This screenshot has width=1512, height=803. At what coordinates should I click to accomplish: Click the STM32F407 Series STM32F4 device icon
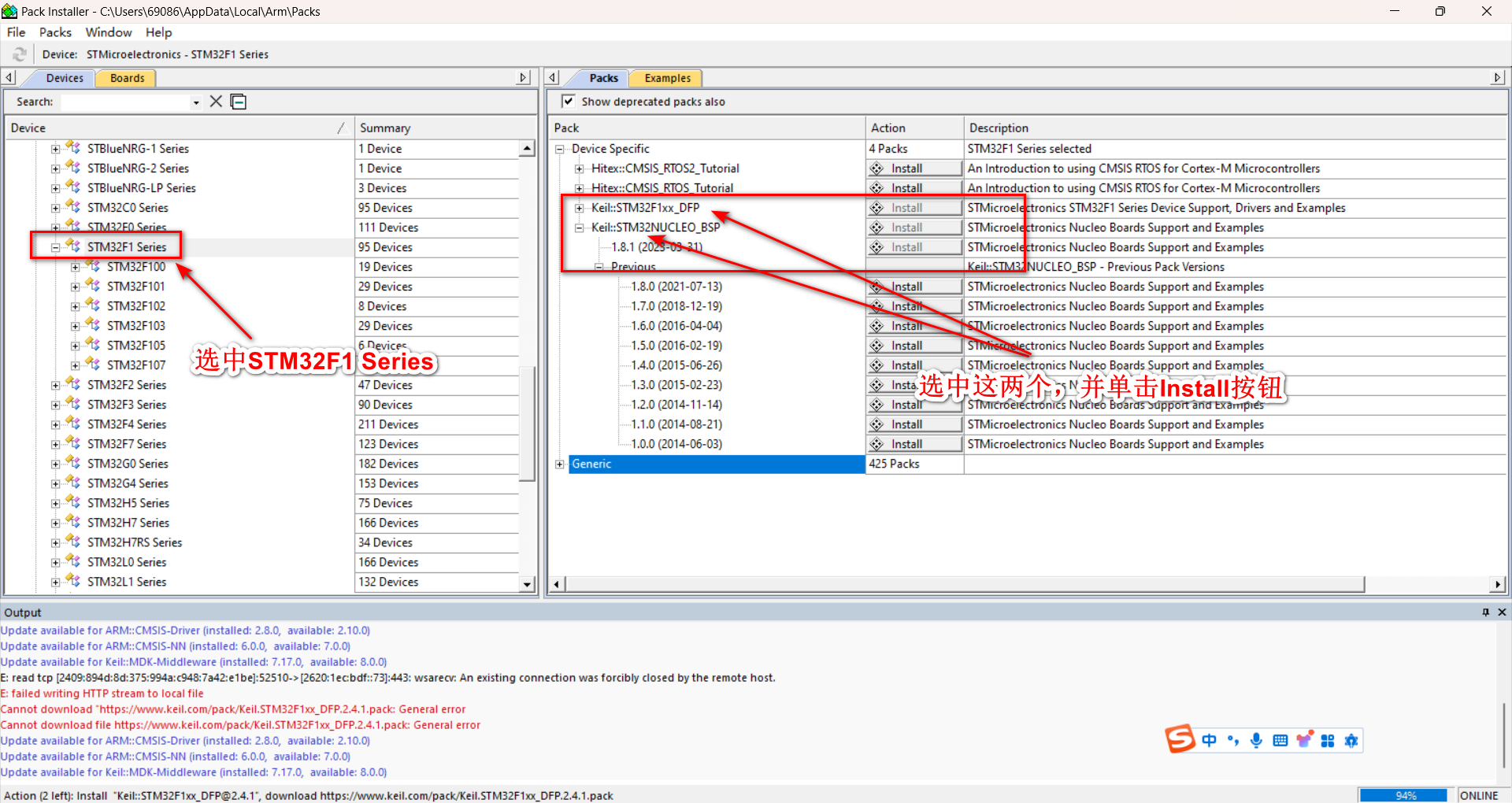pyautogui.click(x=73, y=424)
